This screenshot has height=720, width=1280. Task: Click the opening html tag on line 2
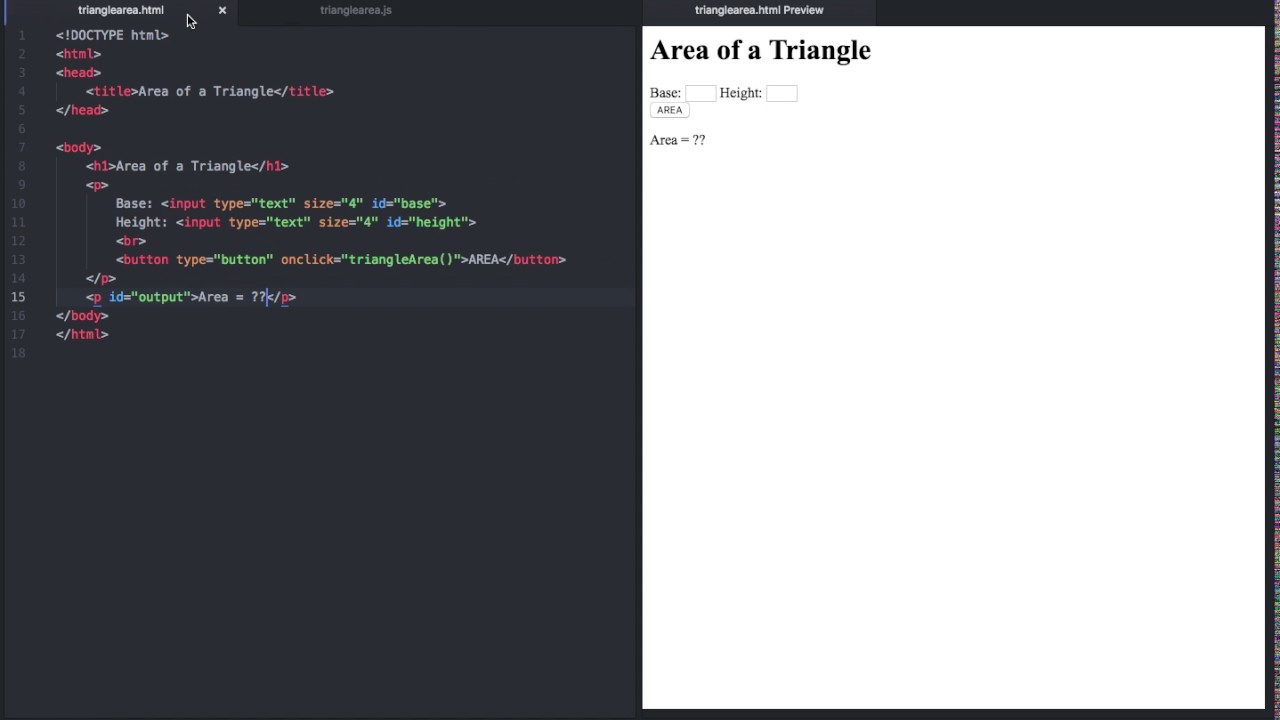click(x=78, y=54)
